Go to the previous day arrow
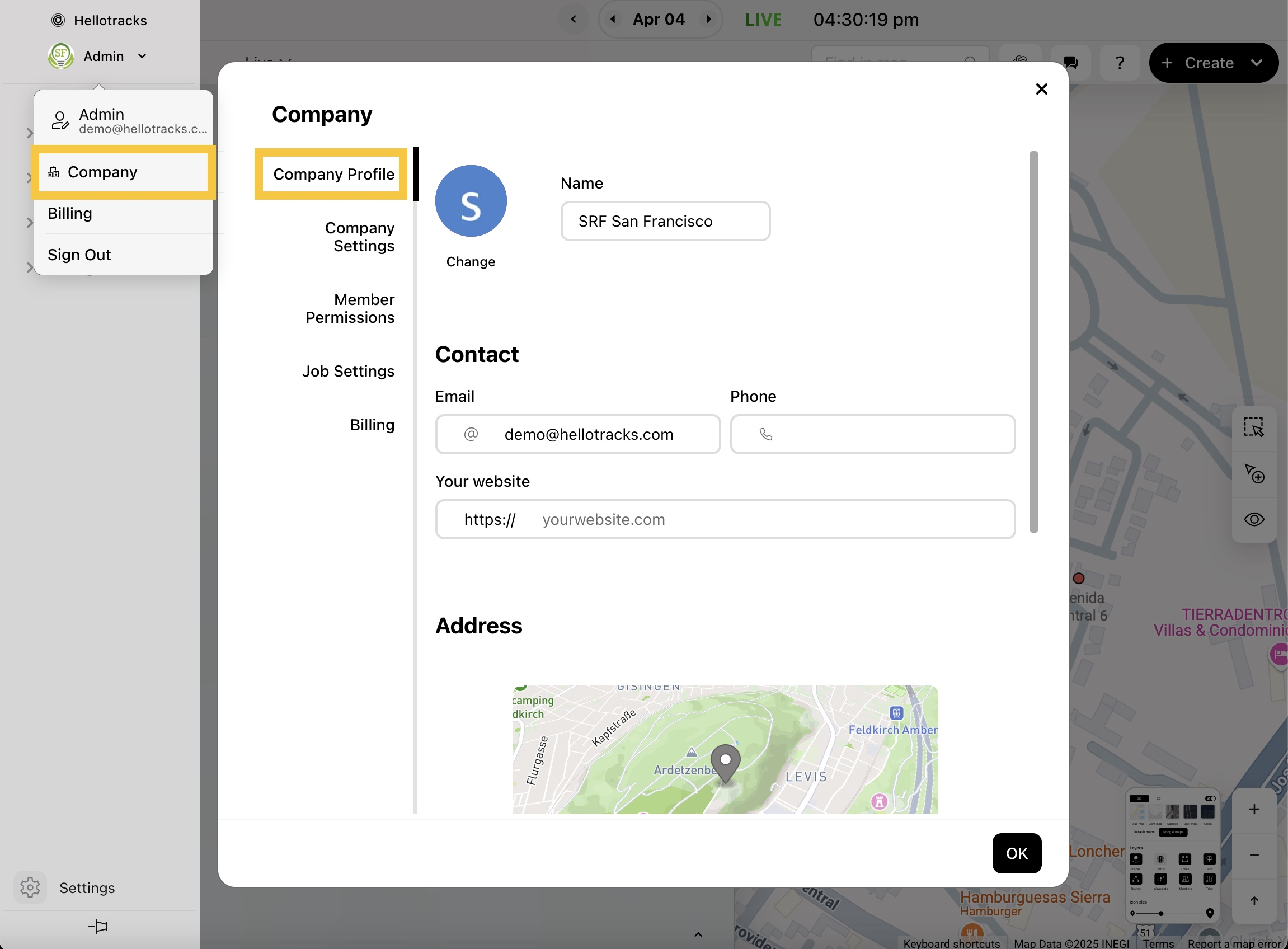 click(613, 20)
